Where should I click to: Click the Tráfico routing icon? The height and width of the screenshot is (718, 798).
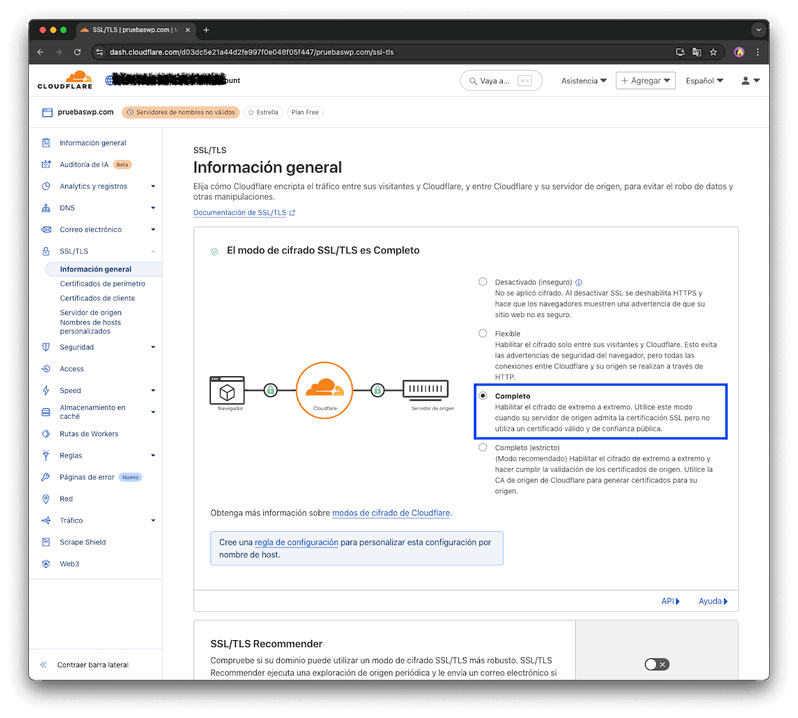pyautogui.click(x=46, y=521)
